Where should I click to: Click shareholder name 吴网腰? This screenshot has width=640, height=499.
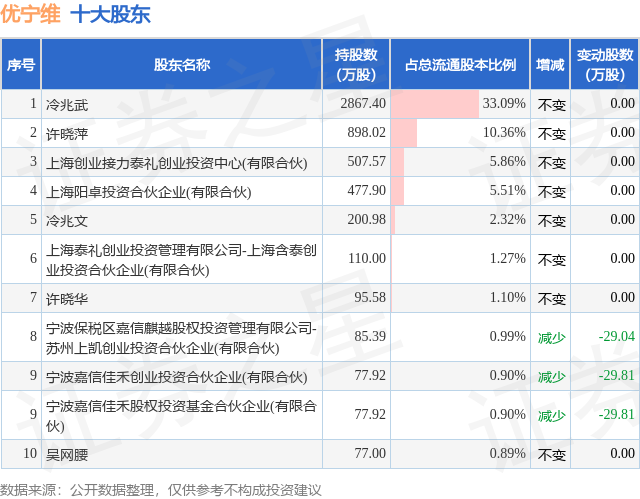point(67,455)
